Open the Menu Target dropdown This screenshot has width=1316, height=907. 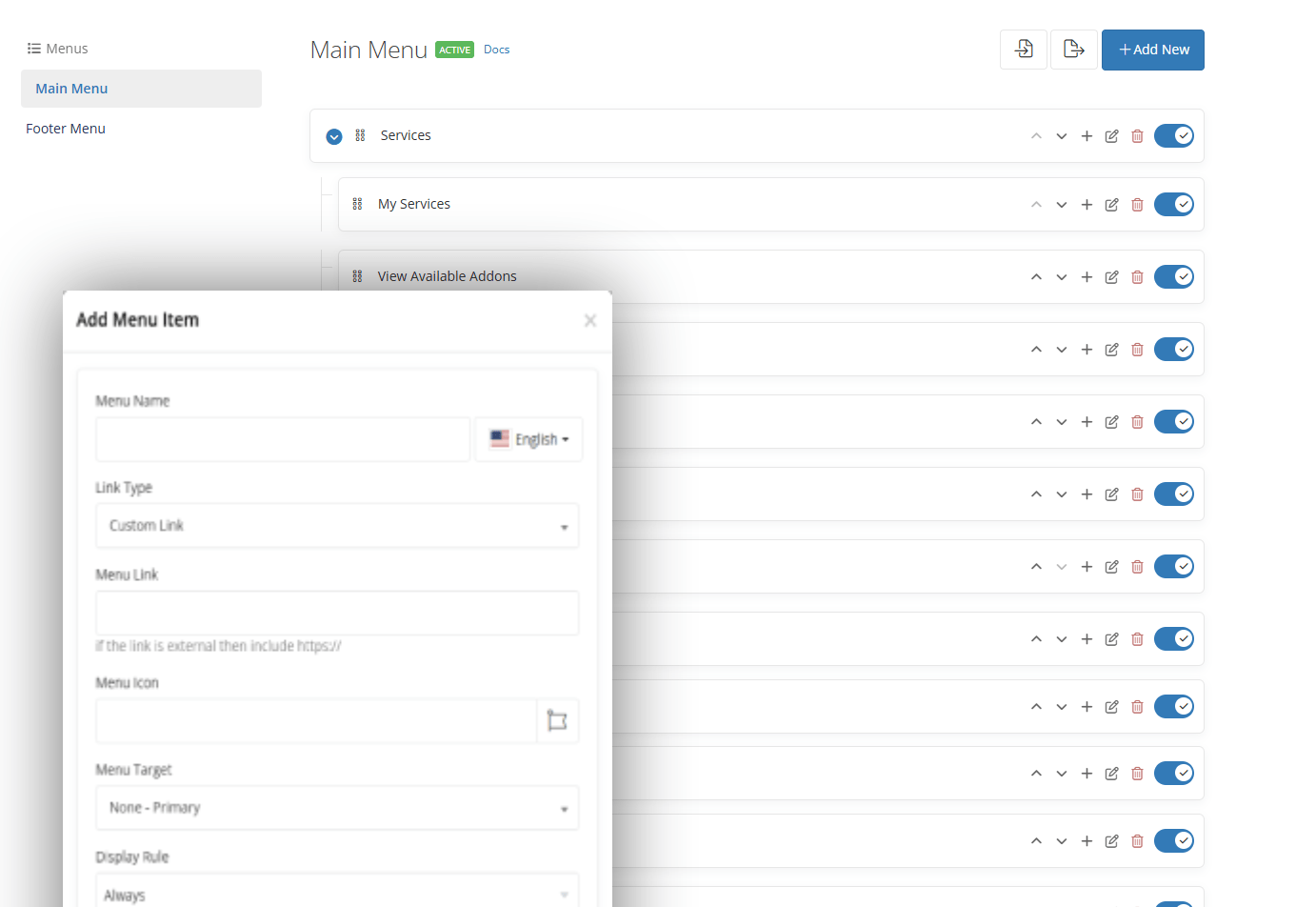coord(337,808)
